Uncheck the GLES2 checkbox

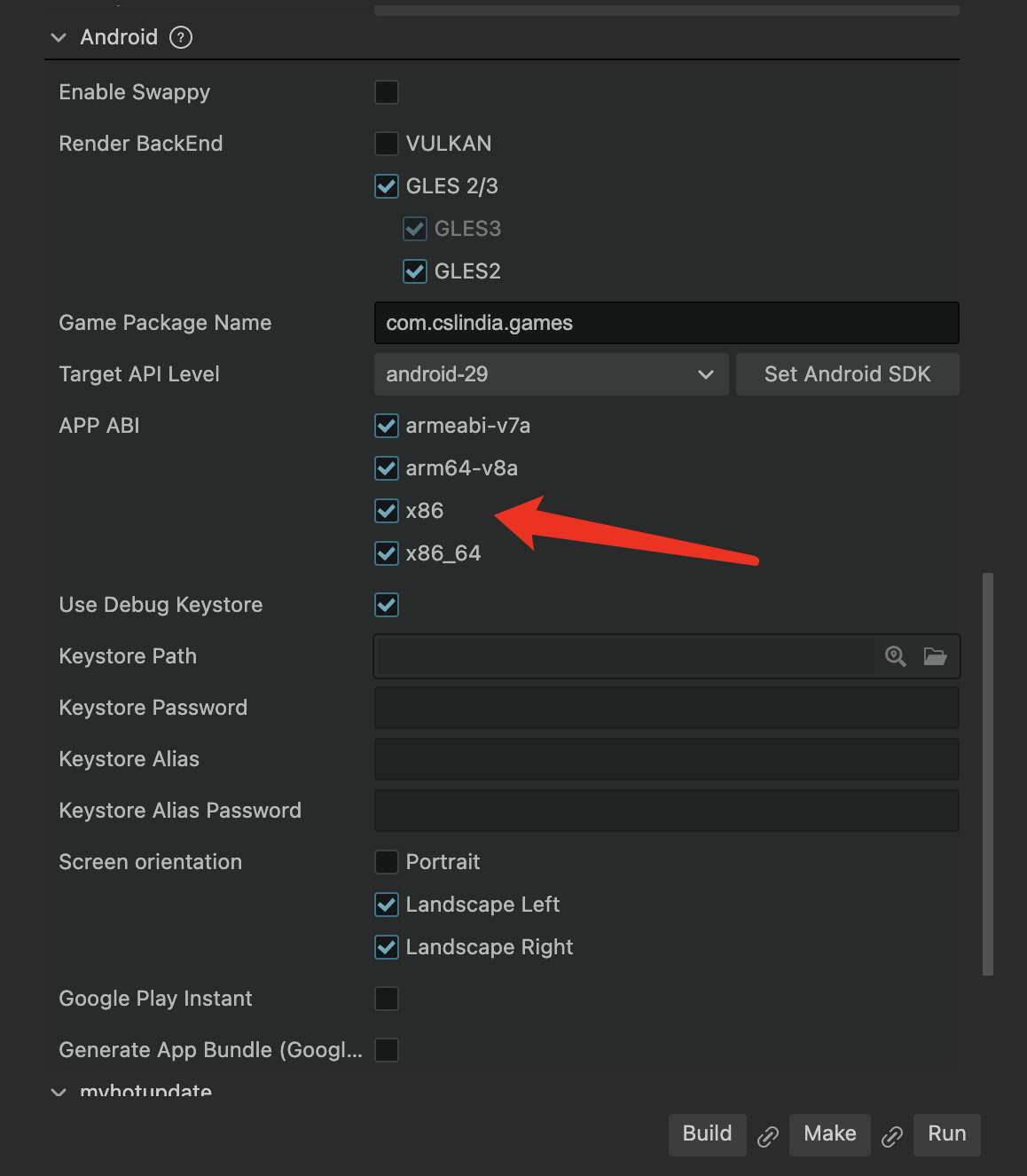click(x=415, y=271)
